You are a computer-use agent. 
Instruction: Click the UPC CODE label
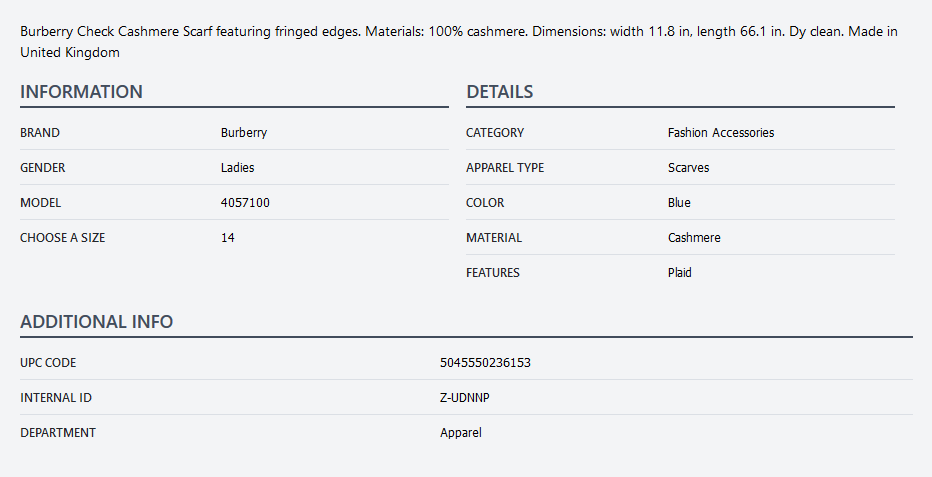point(48,363)
